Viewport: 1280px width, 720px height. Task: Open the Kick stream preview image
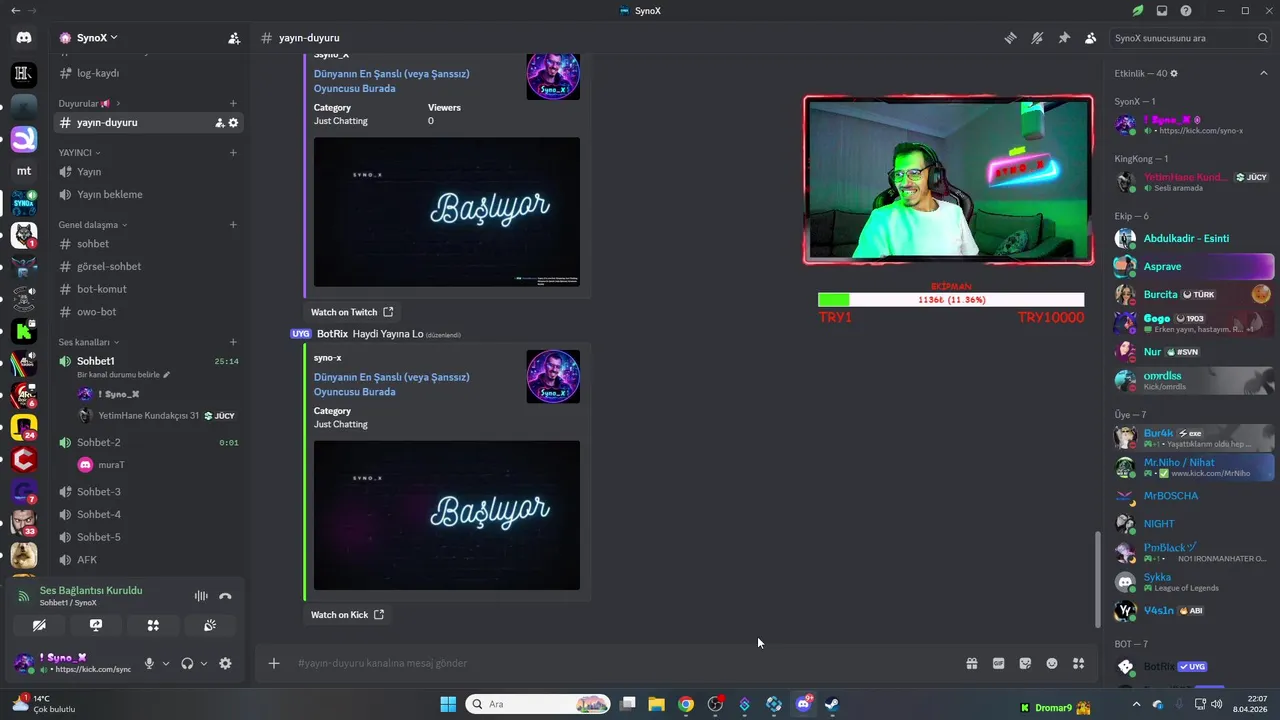tap(447, 515)
